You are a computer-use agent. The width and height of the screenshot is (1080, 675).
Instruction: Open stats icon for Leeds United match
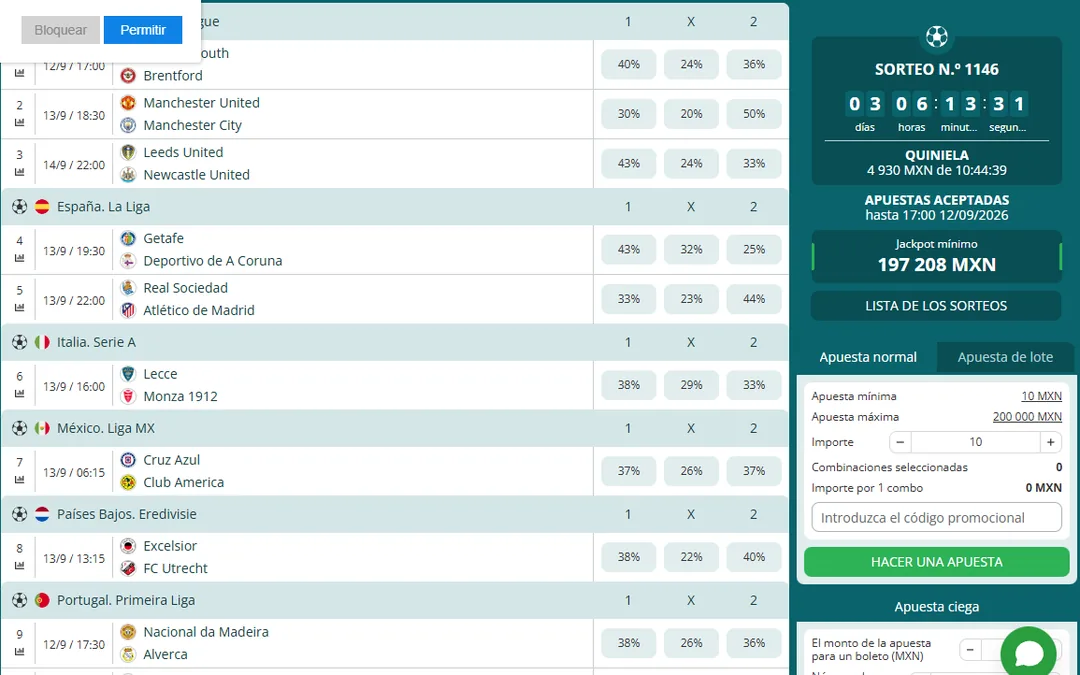19,172
